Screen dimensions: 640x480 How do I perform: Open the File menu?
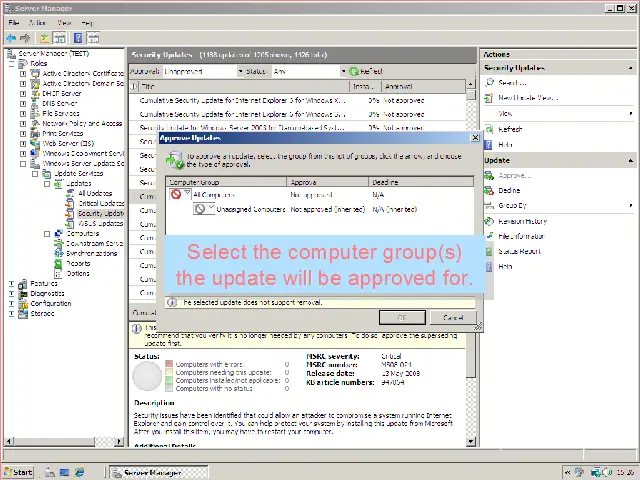[13, 22]
